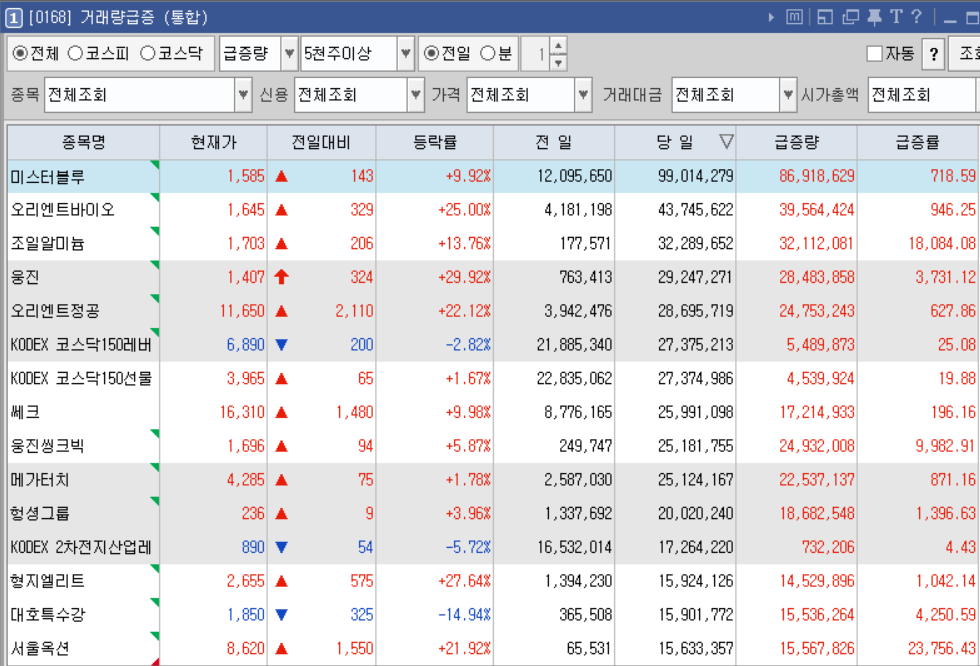Click the window layout icon in title bar

point(825,17)
